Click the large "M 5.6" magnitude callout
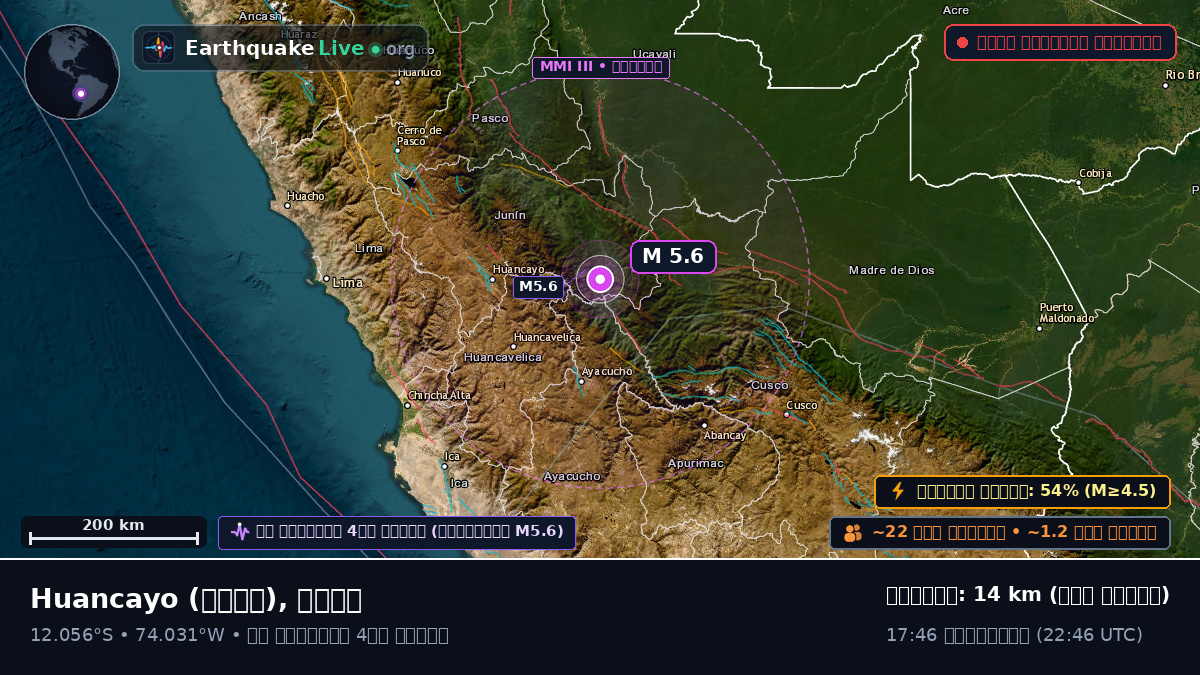Image resolution: width=1200 pixels, height=675 pixels. 673,257
